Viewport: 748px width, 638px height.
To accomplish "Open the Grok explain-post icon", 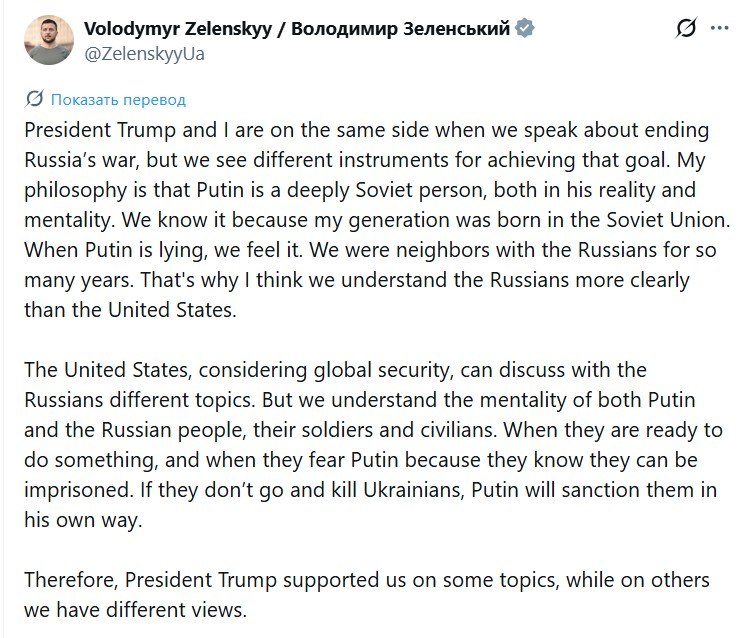I will tap(686, 28).
